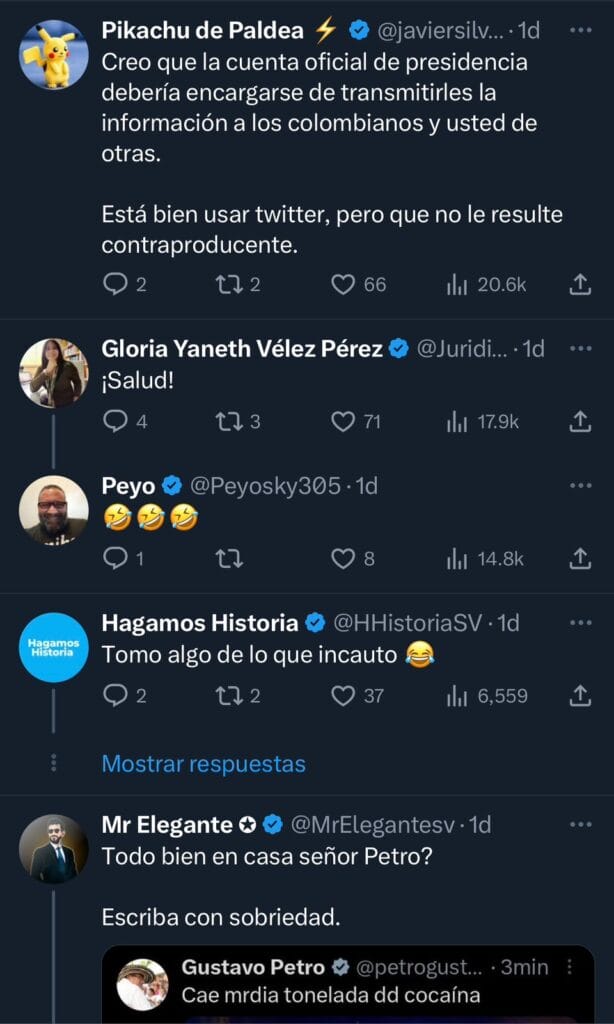Like the Hagamos Historia tweet
614x1024 pixels.
344,696
